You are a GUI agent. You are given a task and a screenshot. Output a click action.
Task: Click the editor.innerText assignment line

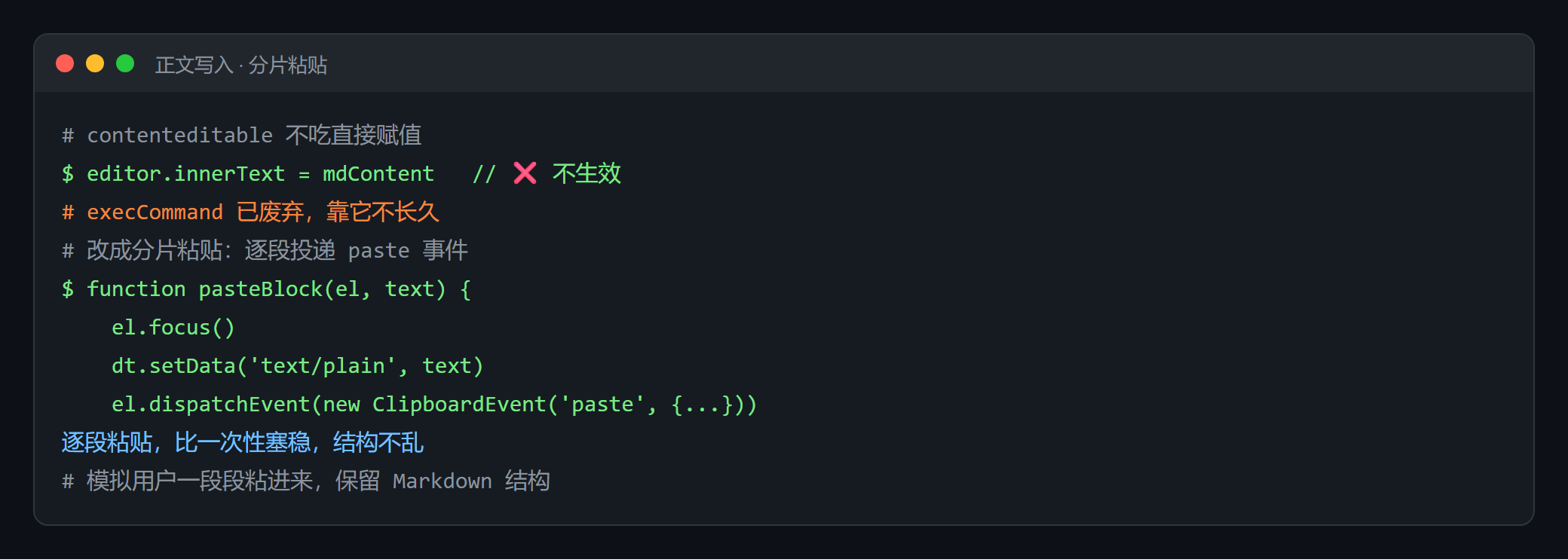(341, 173)
